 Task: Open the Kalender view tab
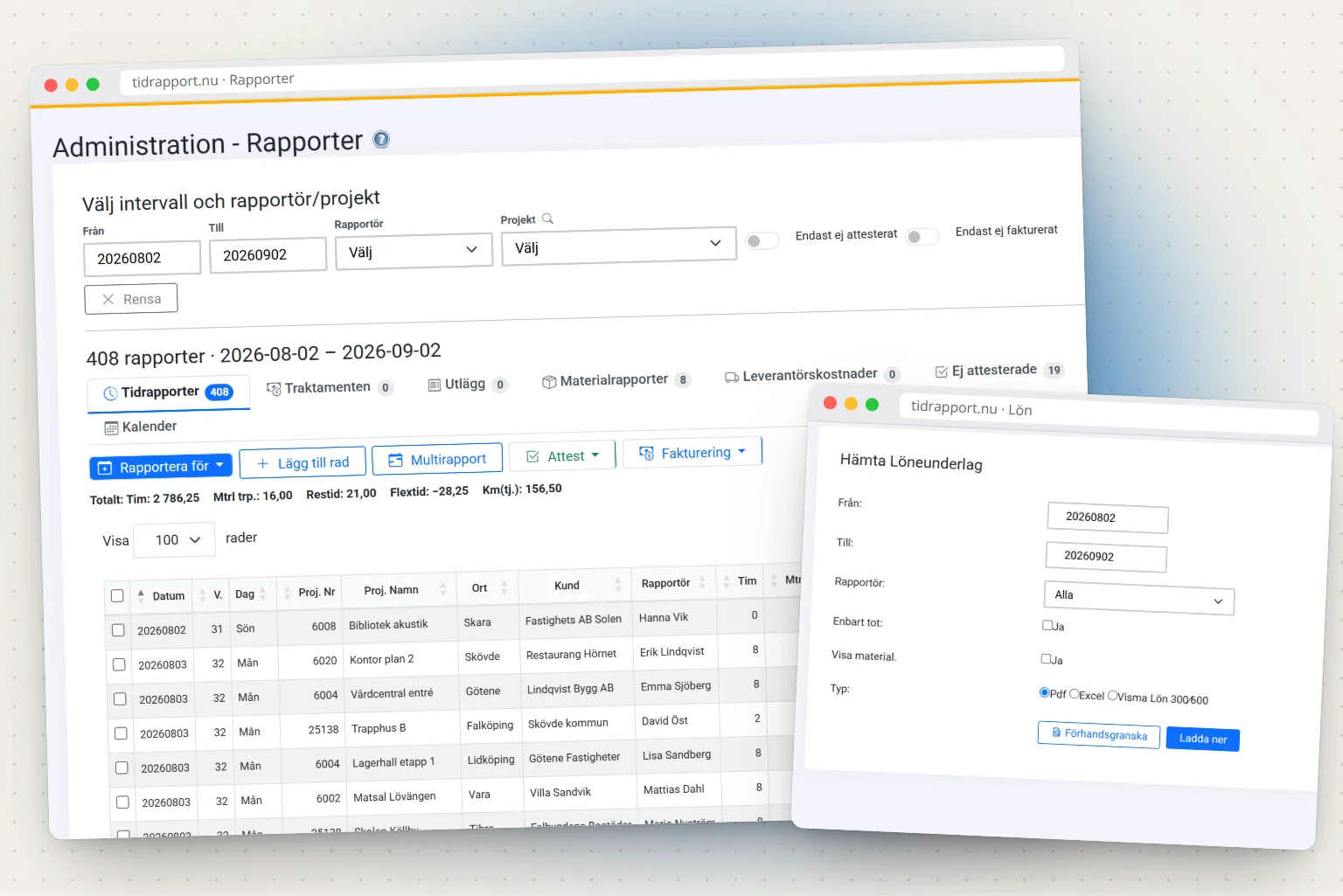pos(141,427)
